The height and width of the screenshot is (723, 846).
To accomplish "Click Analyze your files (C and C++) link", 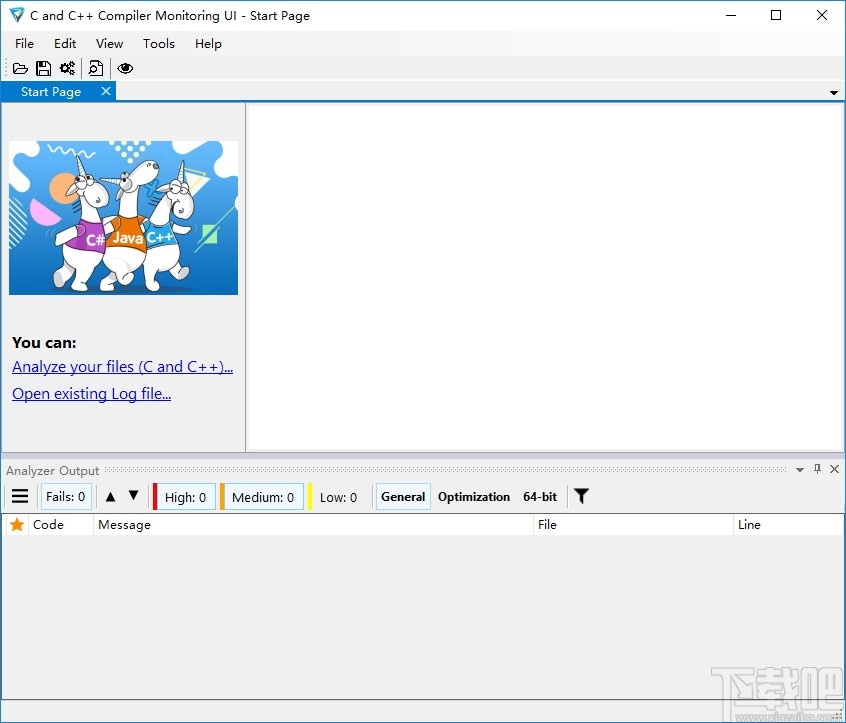I will (x=122, y=367).
